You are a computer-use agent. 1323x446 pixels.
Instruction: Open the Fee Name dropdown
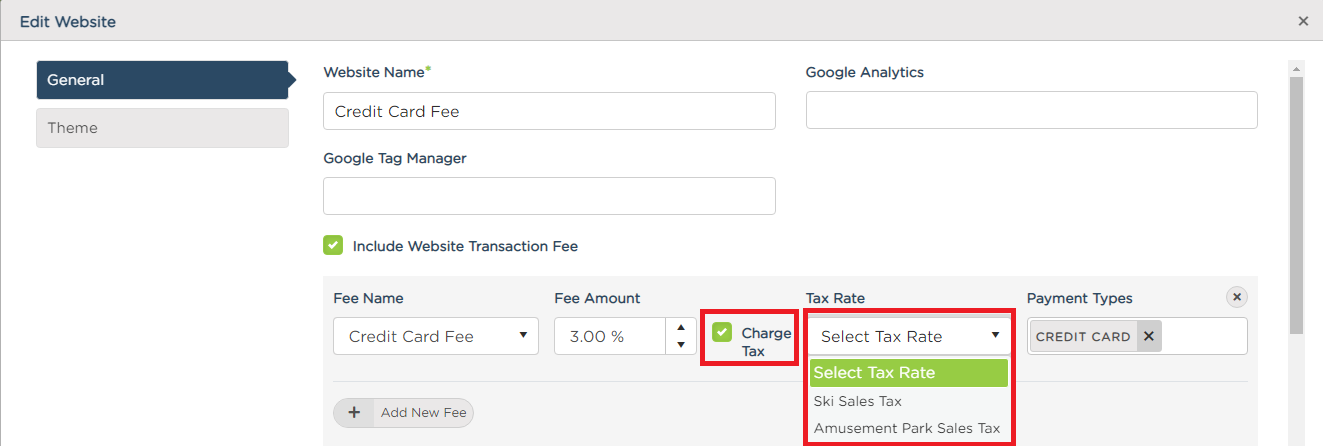(436, 336)
